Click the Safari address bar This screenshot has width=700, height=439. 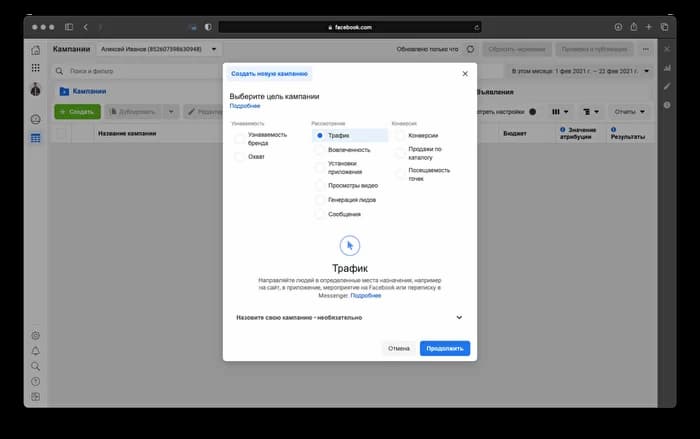tap(349, 26)
